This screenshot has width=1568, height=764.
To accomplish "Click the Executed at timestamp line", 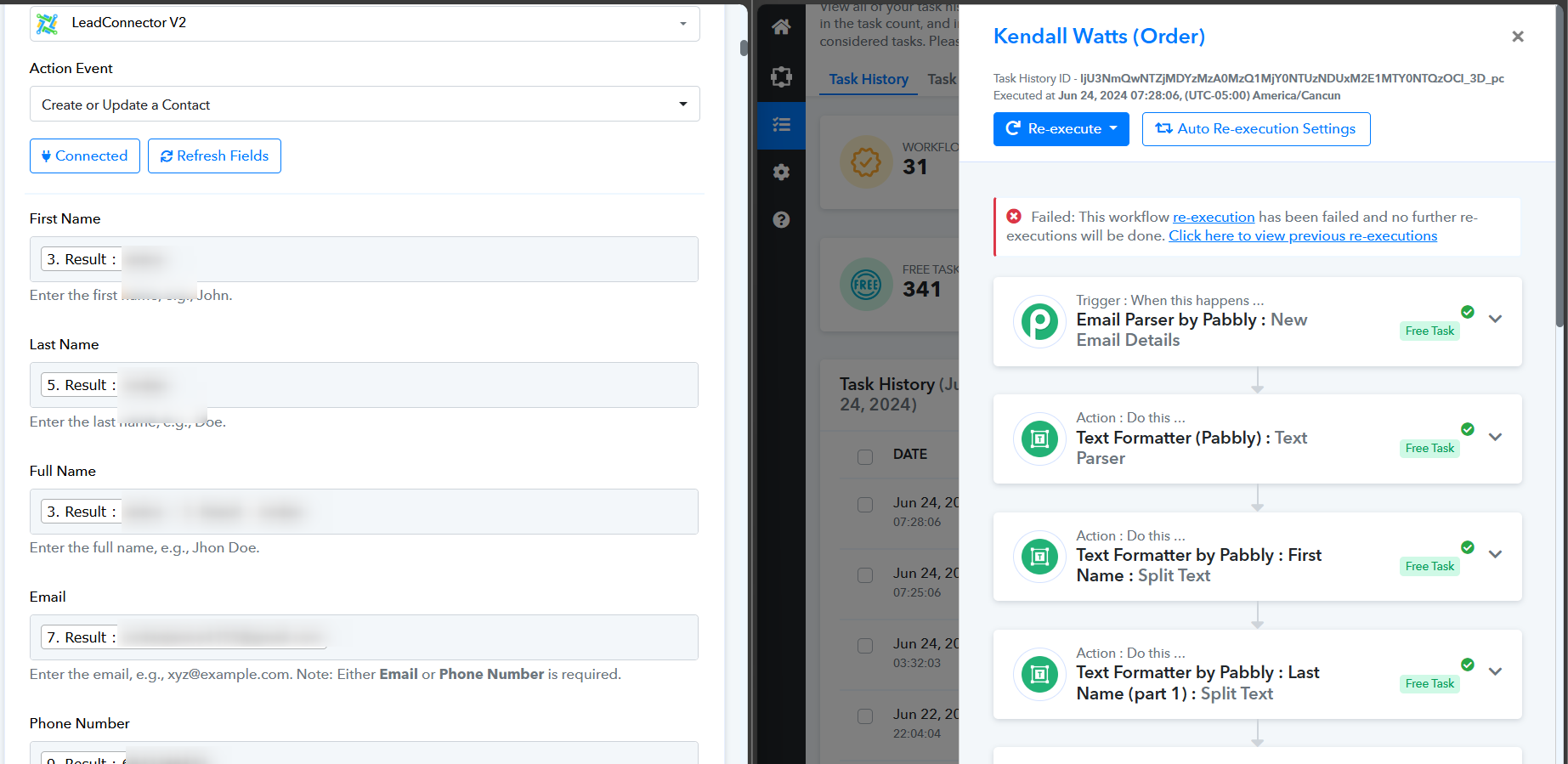I will 1167,96.
